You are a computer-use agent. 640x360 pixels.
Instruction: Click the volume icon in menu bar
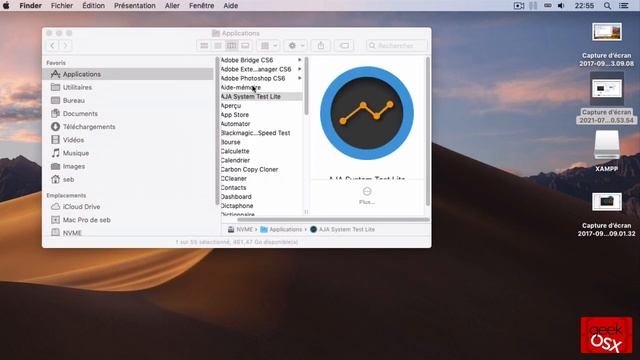click(561, 6)
